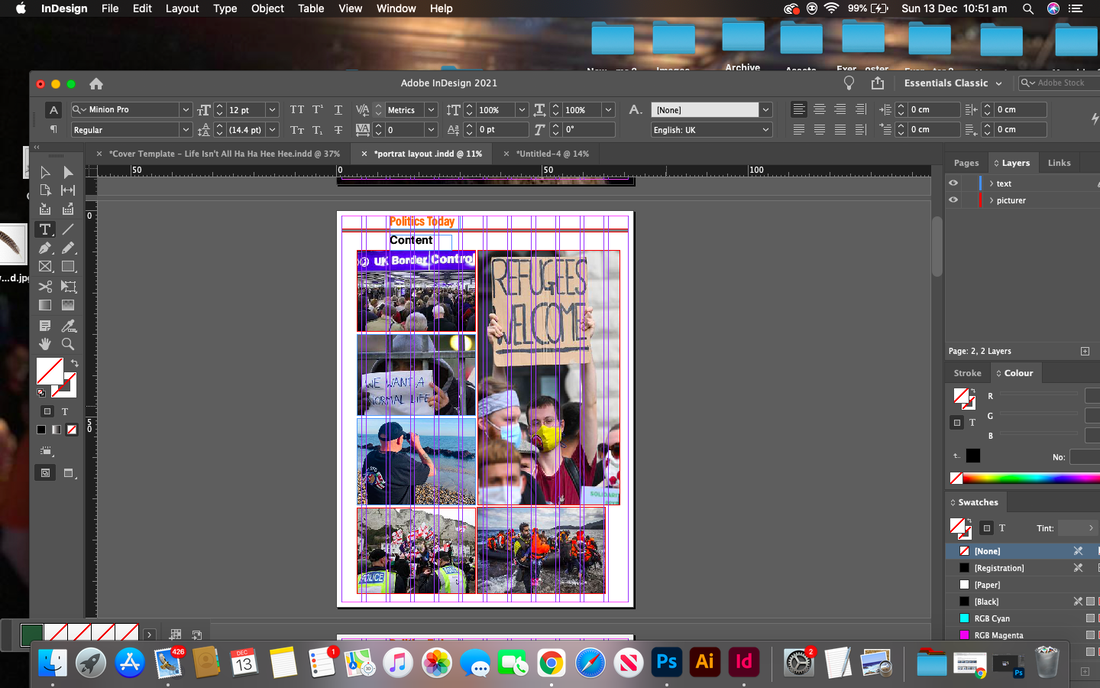Switch to the Cover Template document tab
This screenshot has height=688, width=1100.
[x=224, y=154]
